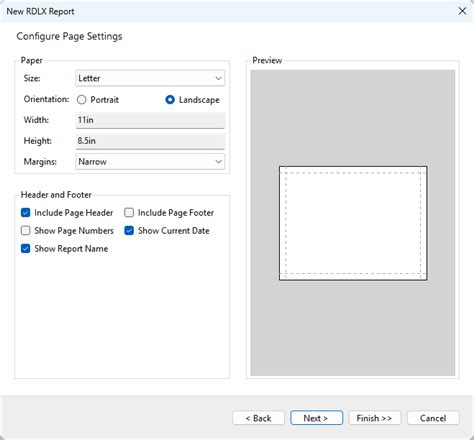The width and height of the screenshot is (474, 440).
Task: Click the landscape page preview thumbnail
Action: 353,223
